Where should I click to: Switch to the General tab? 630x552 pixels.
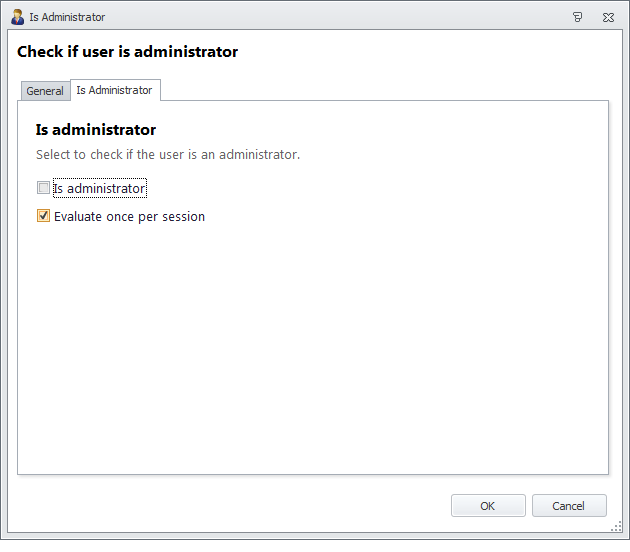[45, 91]
